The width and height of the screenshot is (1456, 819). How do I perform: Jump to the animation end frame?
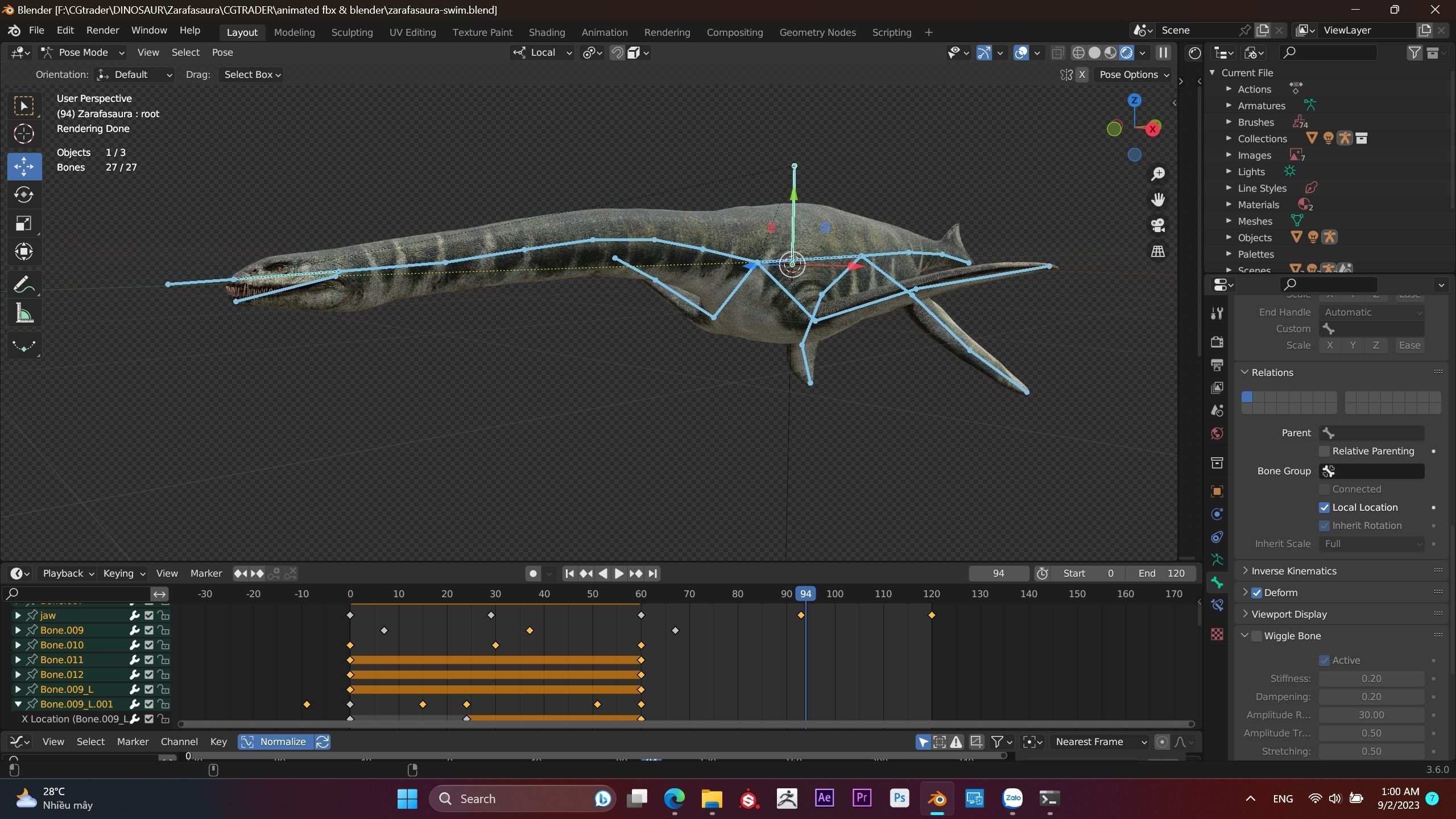(653, 574)
